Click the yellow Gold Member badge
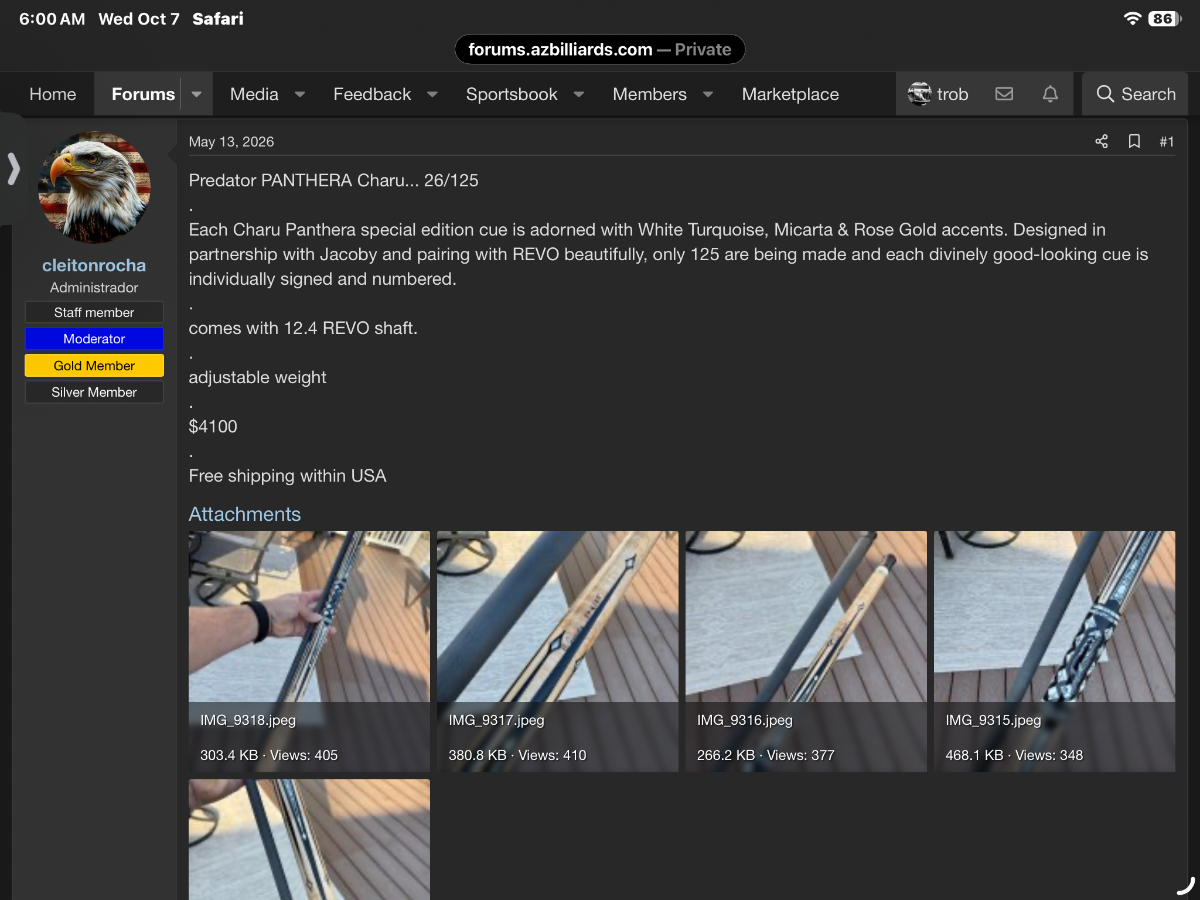 click(x=94, y=366)
